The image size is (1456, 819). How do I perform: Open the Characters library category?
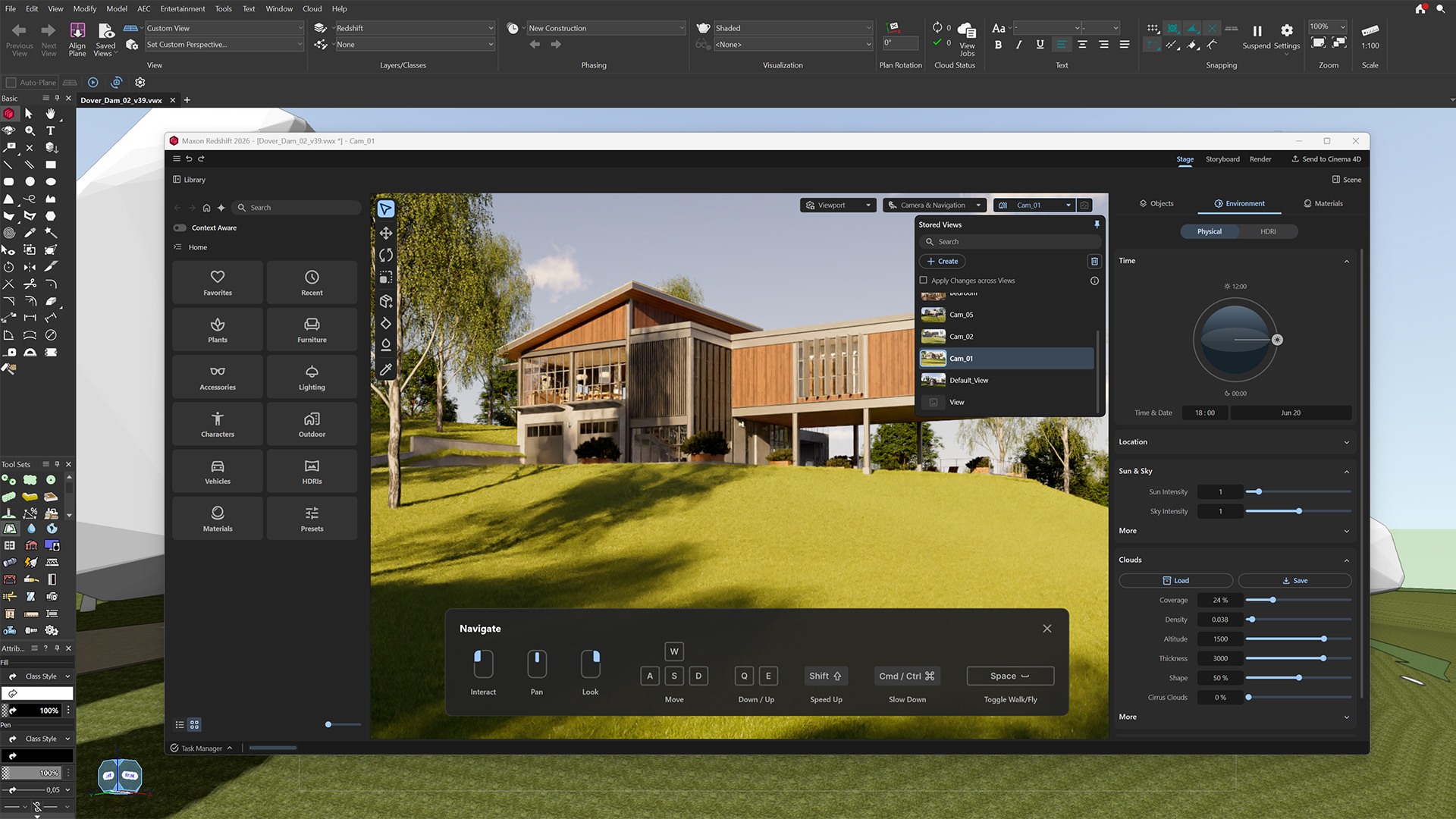(x=218, y=424)
